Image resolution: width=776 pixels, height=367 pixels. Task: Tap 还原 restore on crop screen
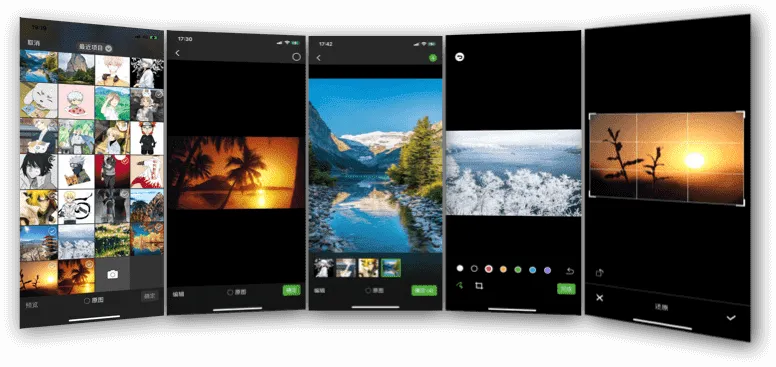662,307
